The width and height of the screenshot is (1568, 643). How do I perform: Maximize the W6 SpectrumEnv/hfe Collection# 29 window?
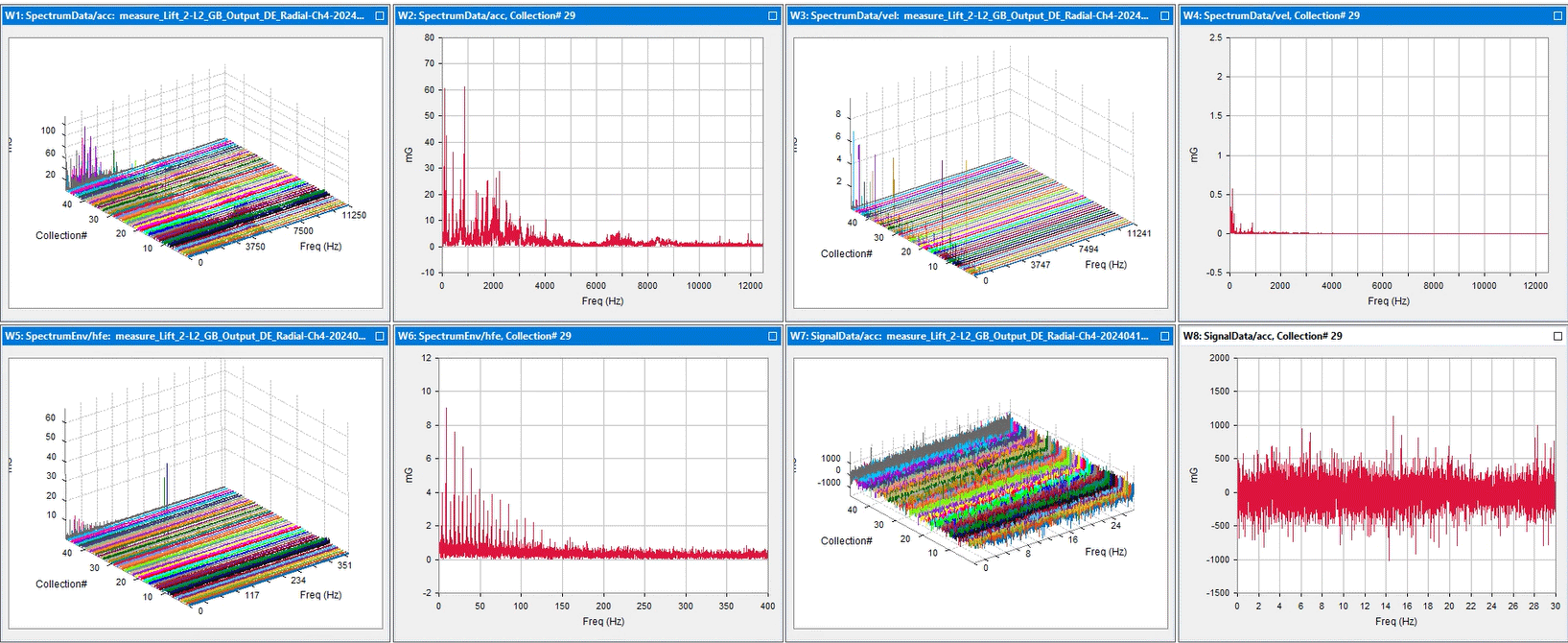(x=773, y=336)
